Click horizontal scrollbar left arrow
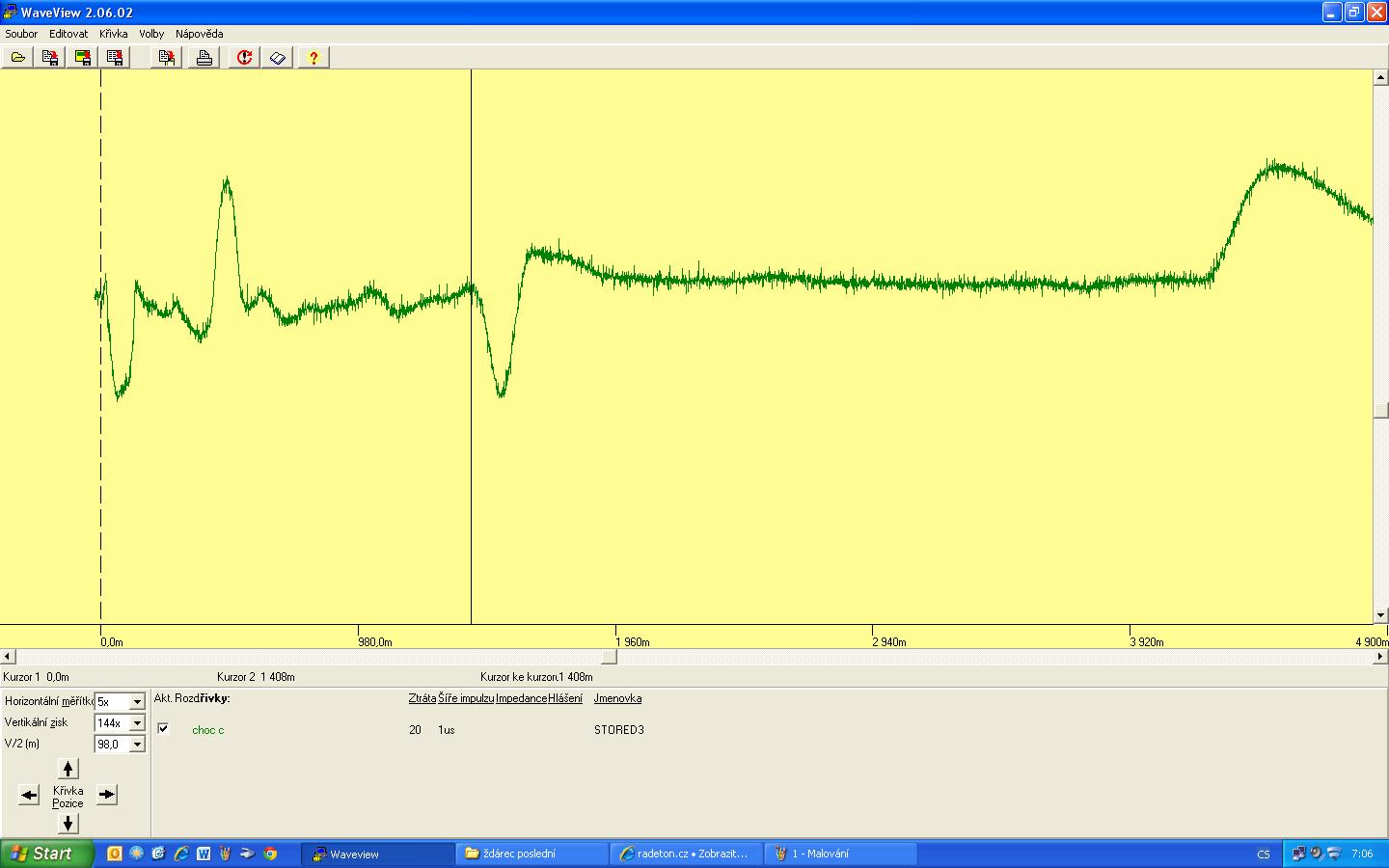 click(7, 657)
